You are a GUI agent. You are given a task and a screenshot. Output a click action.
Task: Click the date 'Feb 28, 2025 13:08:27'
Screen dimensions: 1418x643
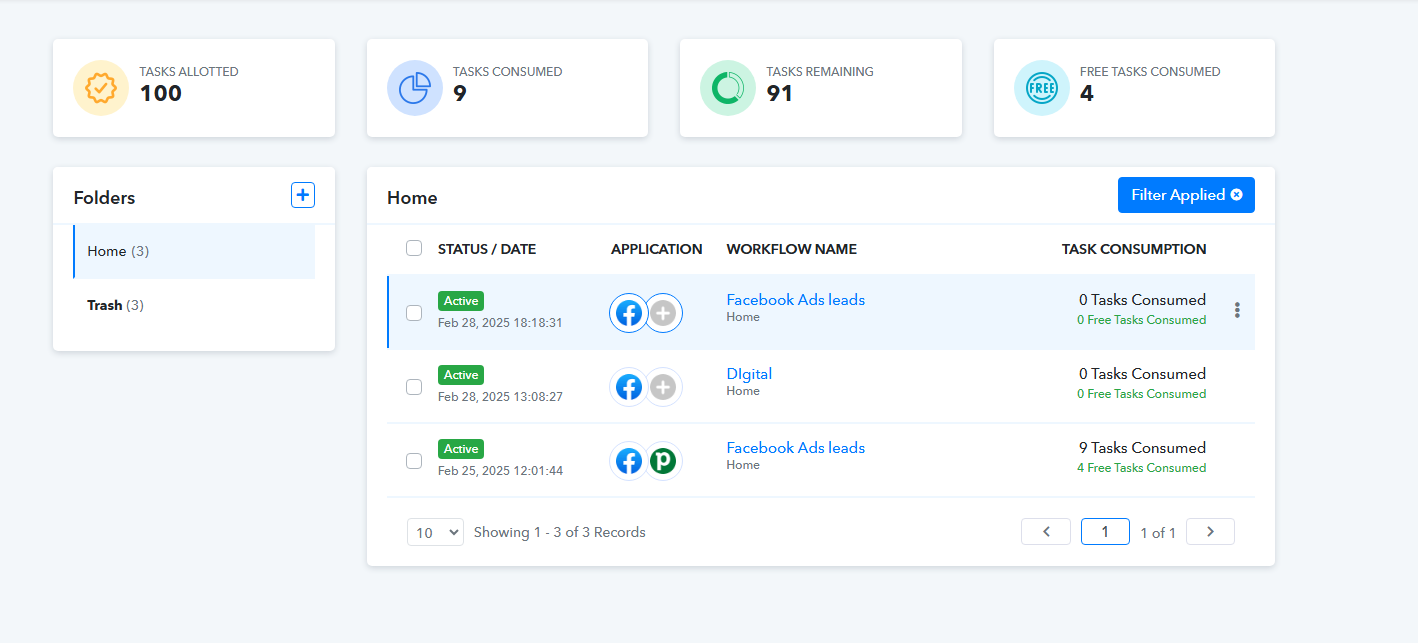click(500, 397)
